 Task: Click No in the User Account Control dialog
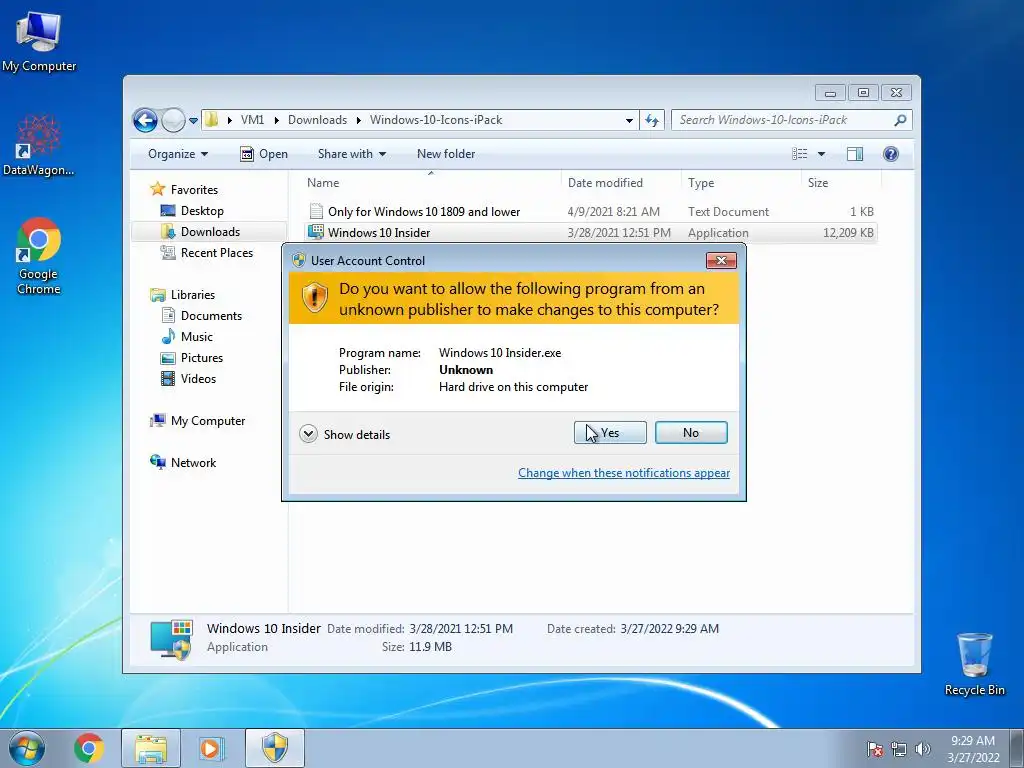tap(691, 432)
